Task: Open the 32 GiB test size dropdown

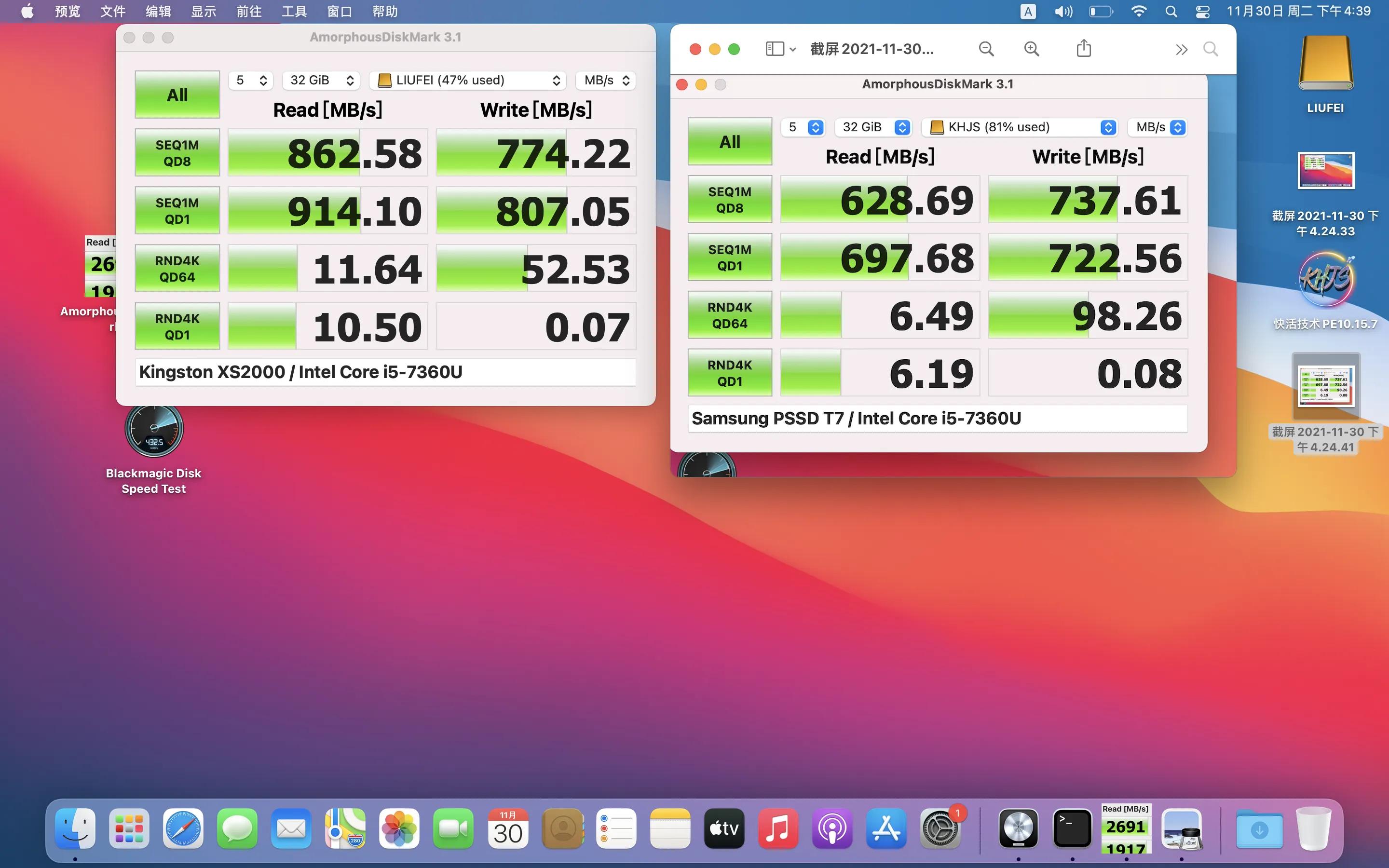Action: tap(321, 81)
